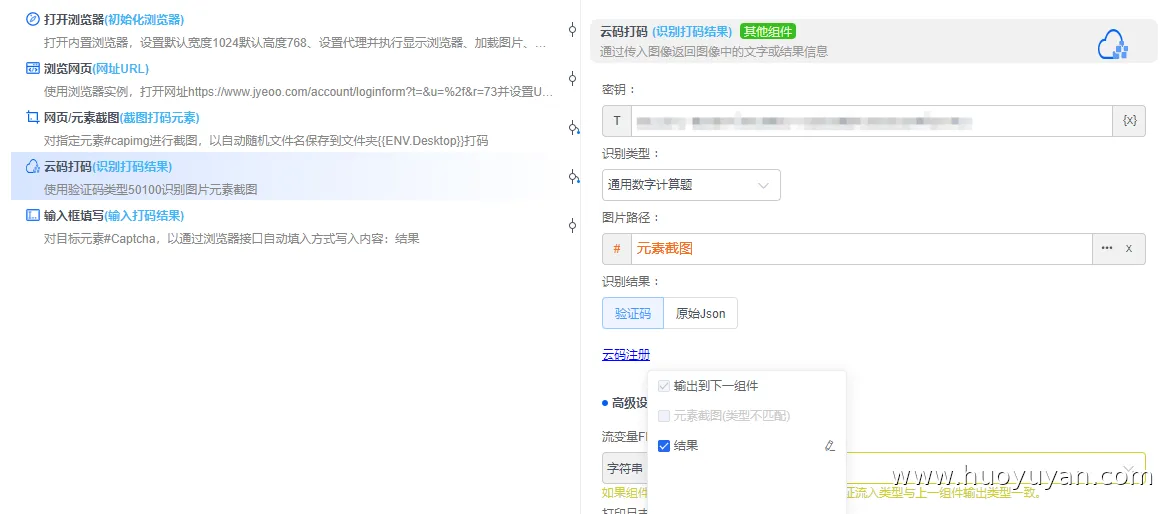Image resolution: width=1163 pixels, height=514 pixels.
Task: Clear 图片路径 with the x button
Action: [x=1129, y=248]
